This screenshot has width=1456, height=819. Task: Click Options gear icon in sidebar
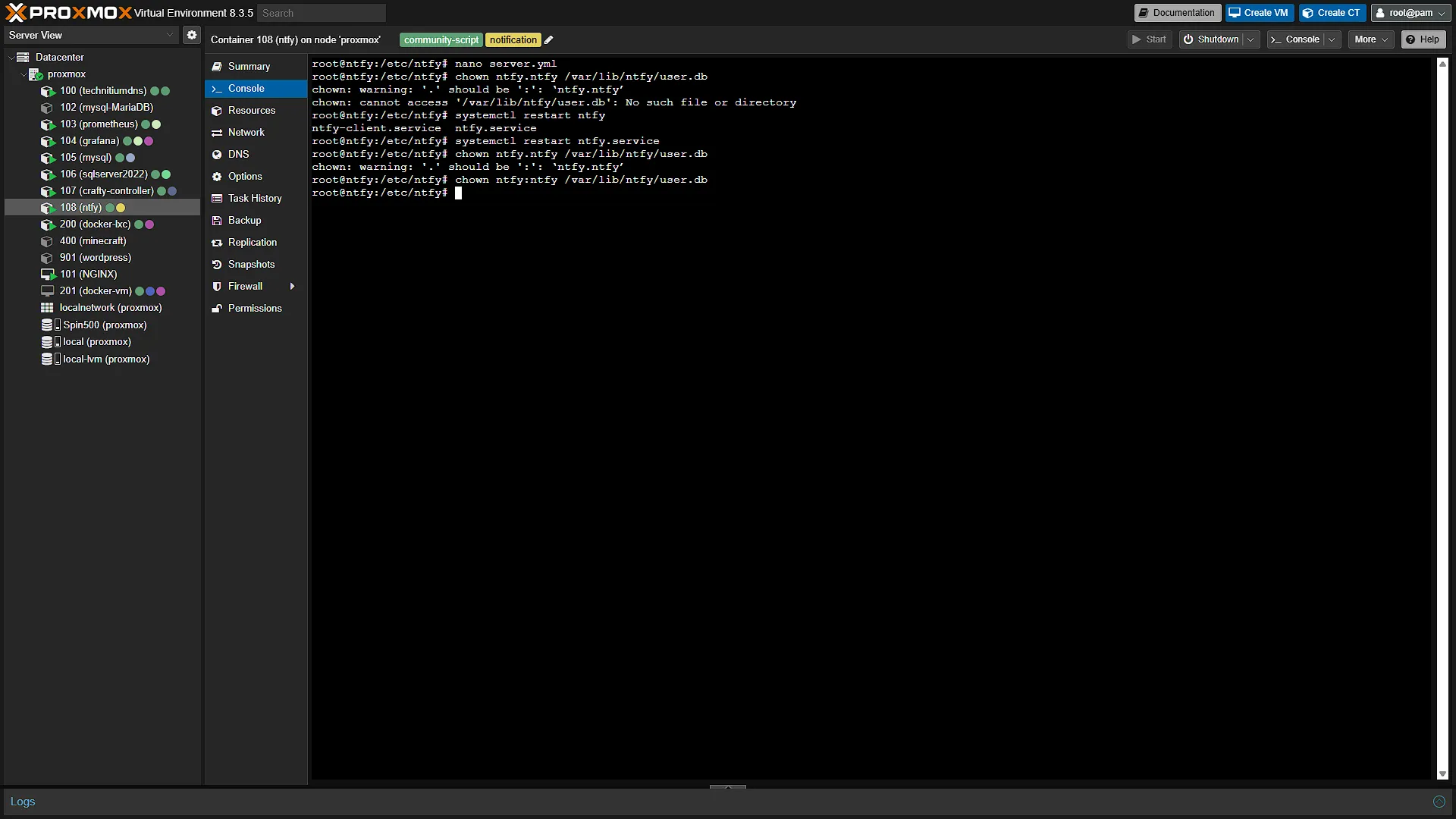[217, 177]
